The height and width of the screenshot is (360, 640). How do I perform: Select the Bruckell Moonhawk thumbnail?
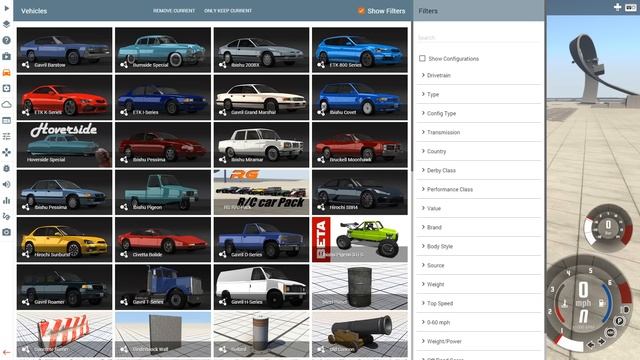pos(360,144)
